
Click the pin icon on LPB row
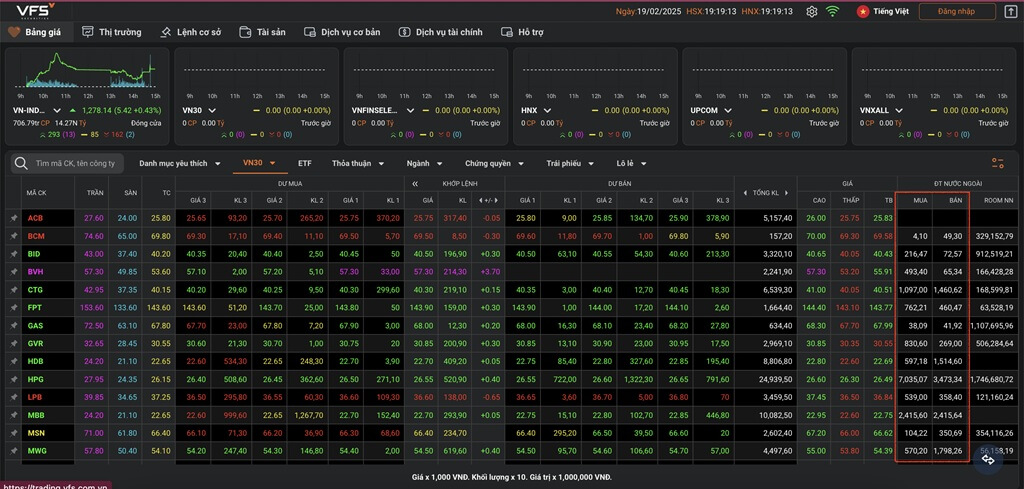[13, 397]
